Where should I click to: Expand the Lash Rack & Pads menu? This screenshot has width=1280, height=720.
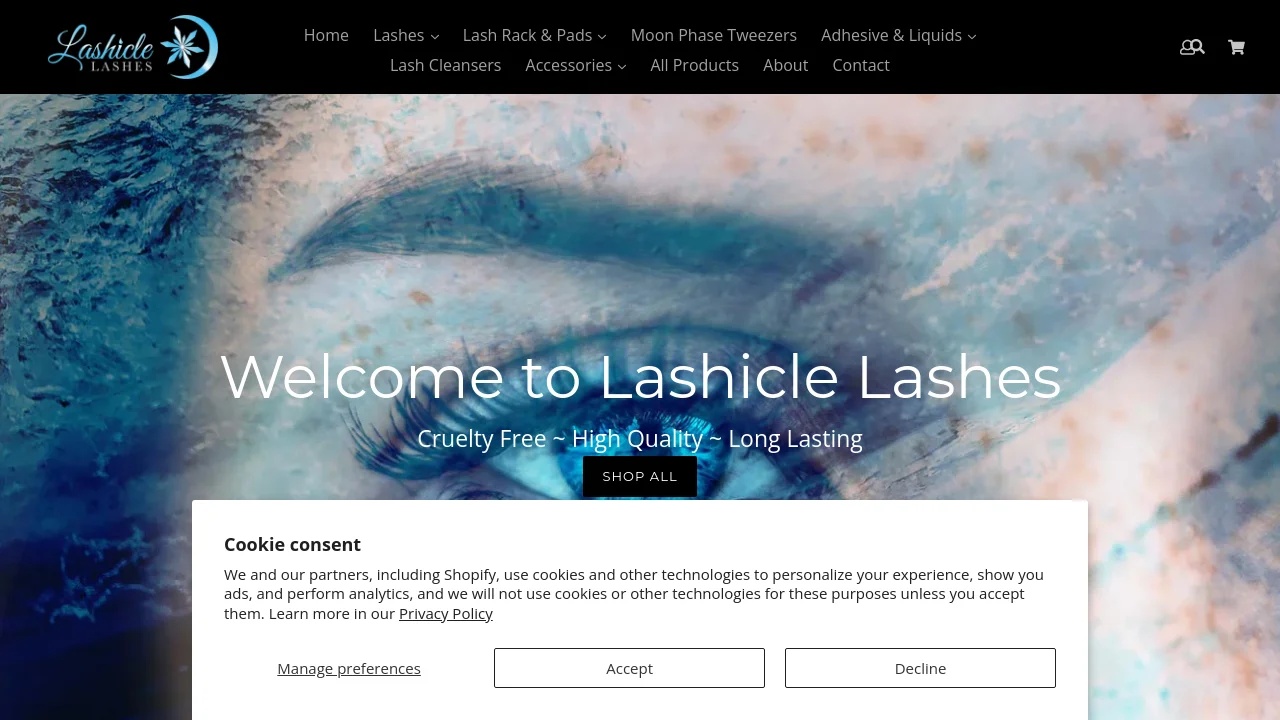[x=534, y=35]
